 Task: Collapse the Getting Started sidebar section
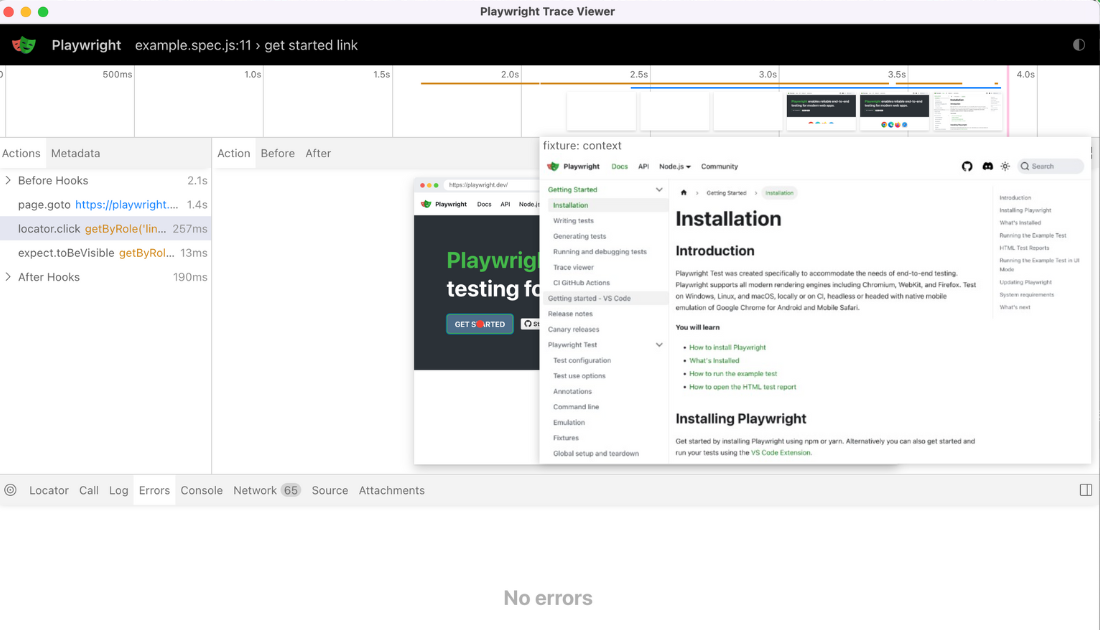[x=659, y=189]
